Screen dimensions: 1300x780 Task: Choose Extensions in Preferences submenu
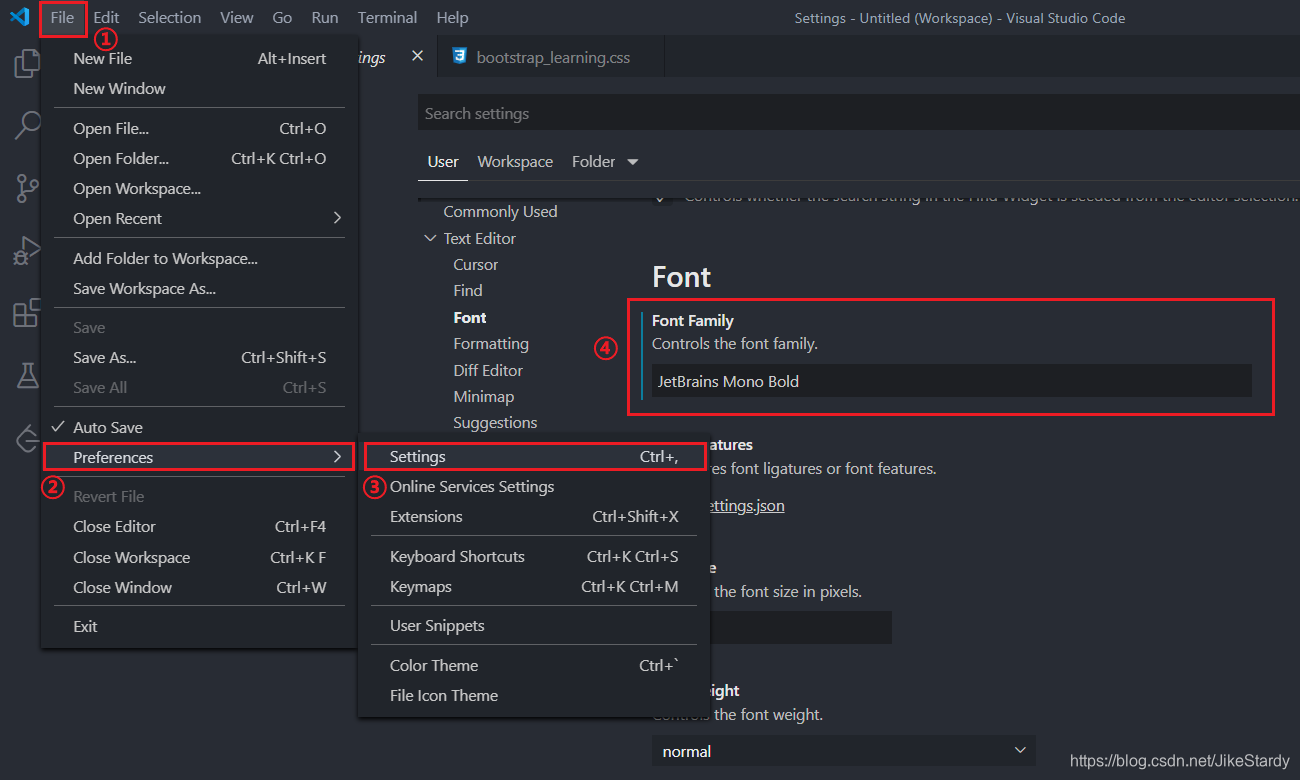pyautogui.click(x=534, y=516)
